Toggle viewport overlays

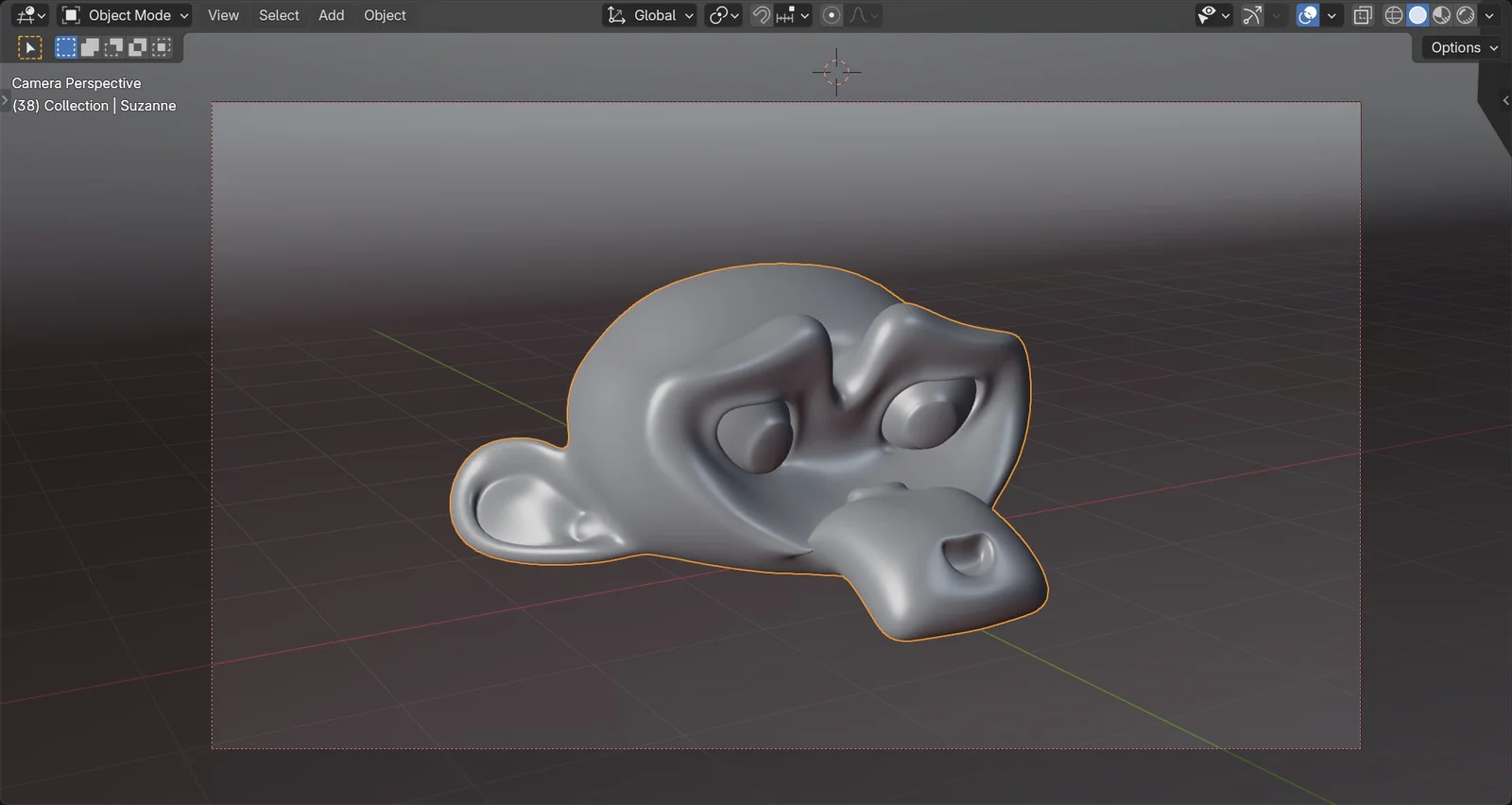(x=1308, y=15)
